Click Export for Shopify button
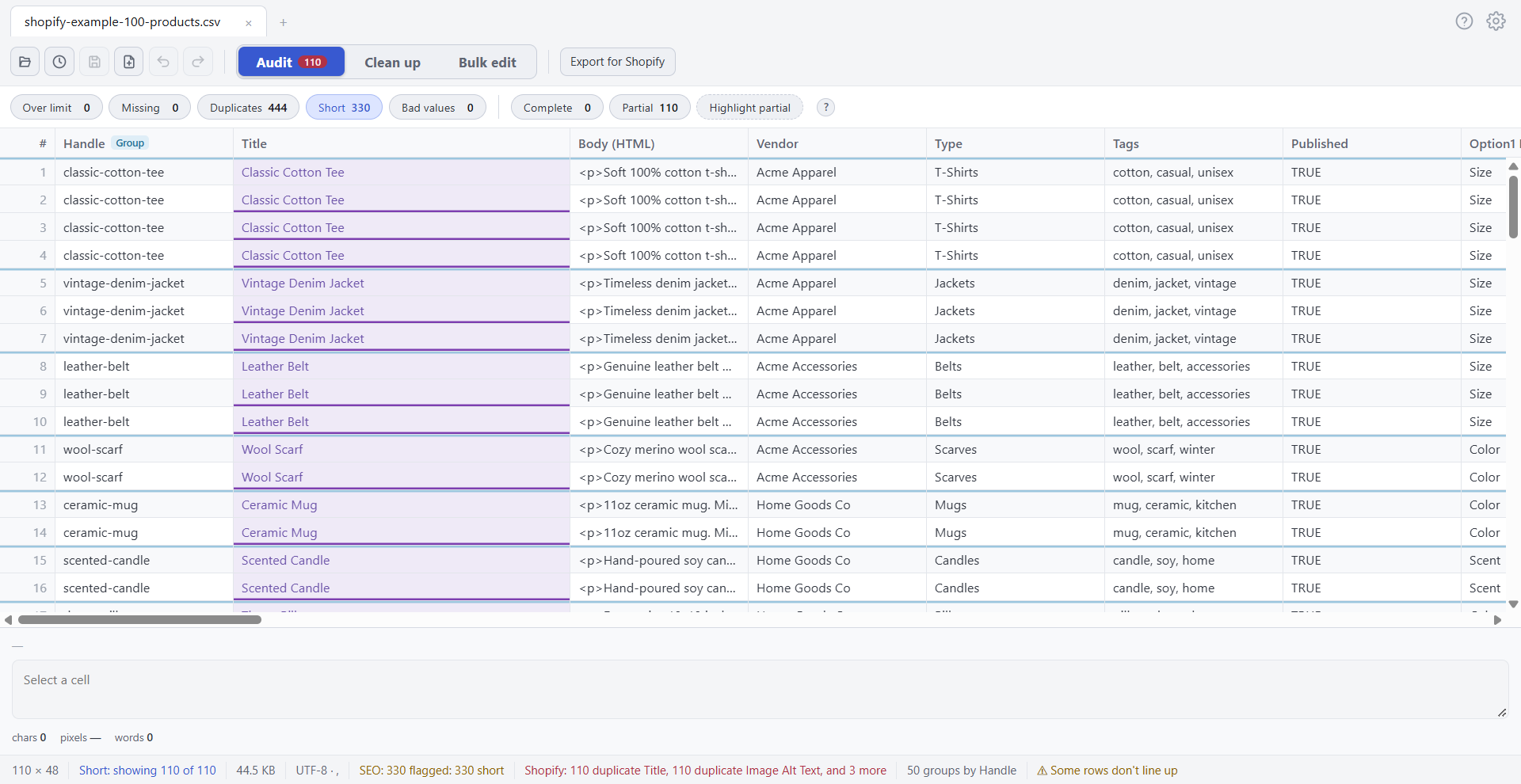This screenshot has height=784, width=1521. [617, 62]
